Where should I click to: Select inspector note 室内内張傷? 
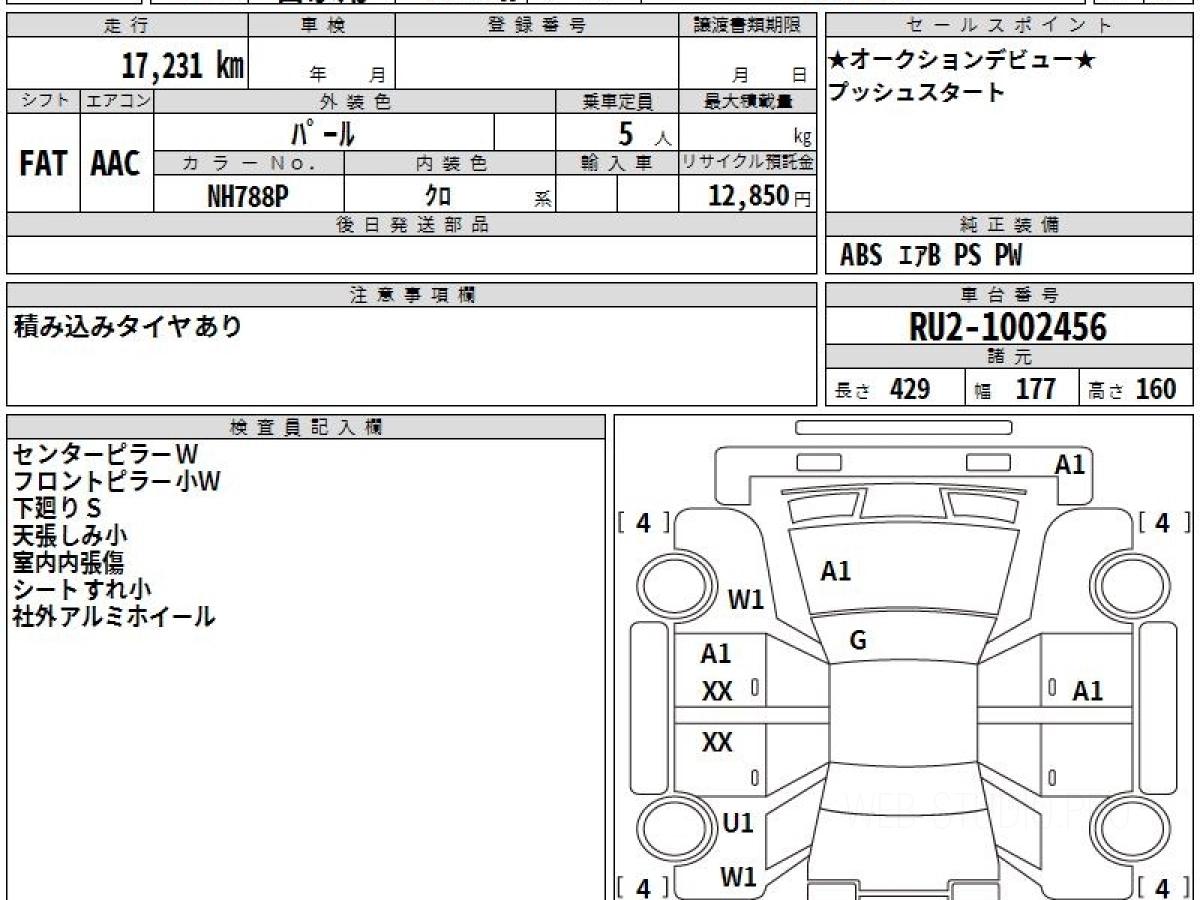click(68, 563)
